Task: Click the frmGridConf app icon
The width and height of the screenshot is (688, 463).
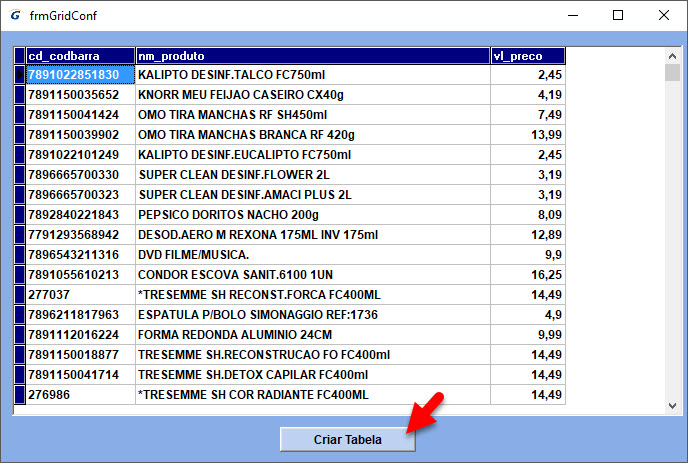Action: (16, 15)
